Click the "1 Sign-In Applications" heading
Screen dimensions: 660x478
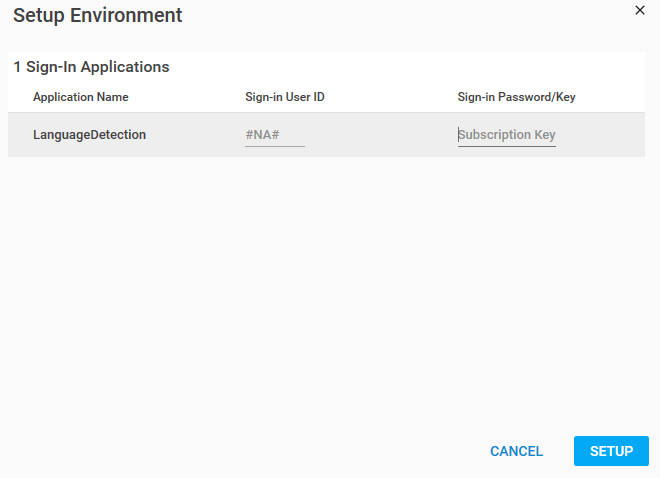coord(91,67)
